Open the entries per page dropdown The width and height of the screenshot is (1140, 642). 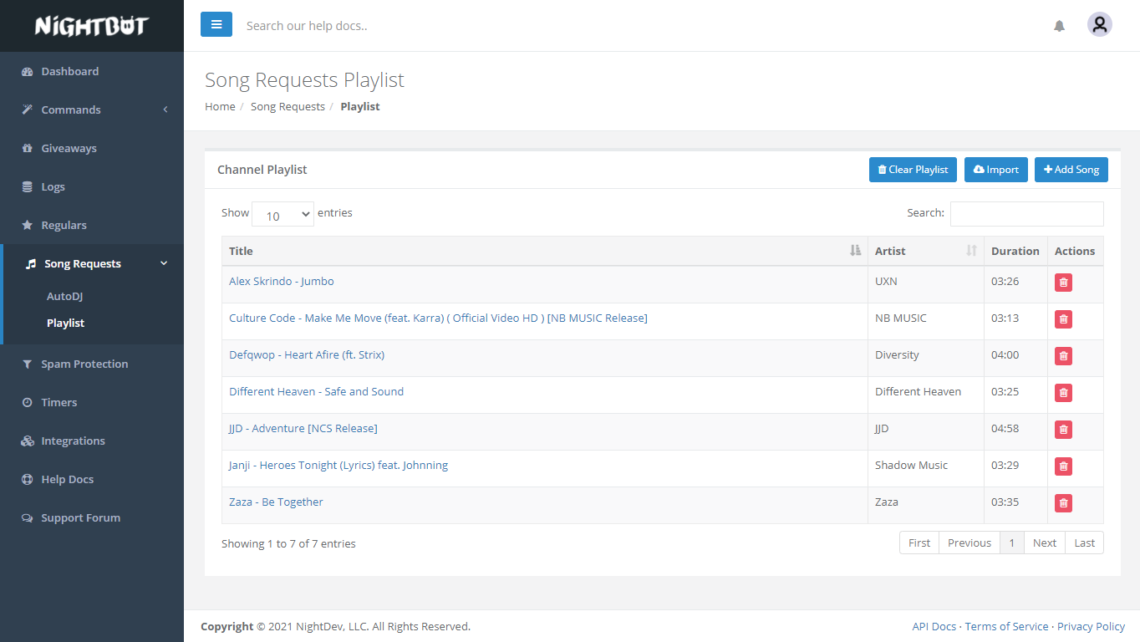[x=283, y=215]
